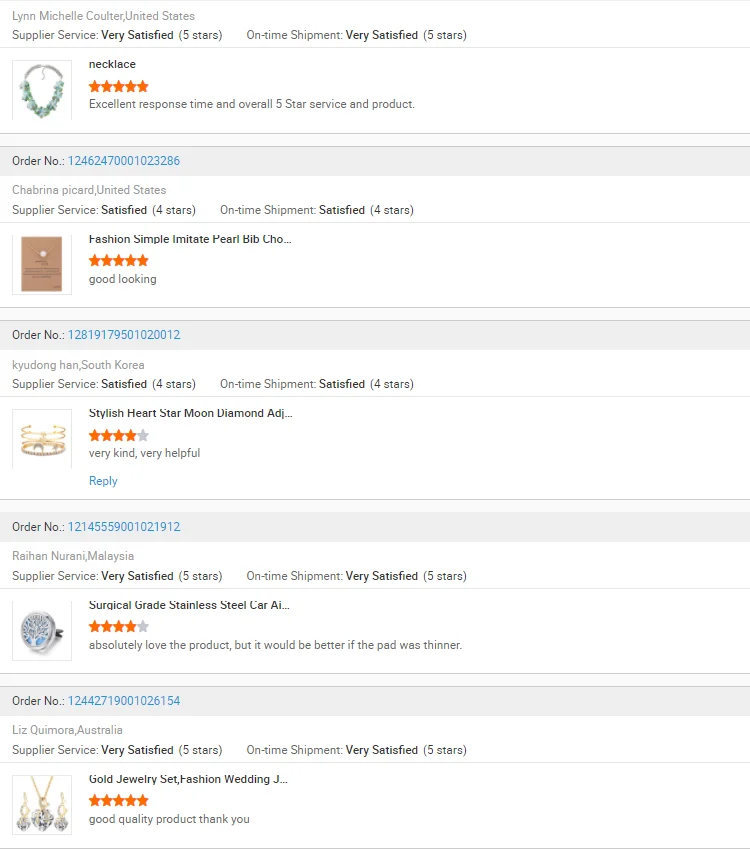The width and height of the screenshot is (750, 849).
Task: Open 'Fashion Simple Imitate Pearl Bib Cho...' title
Action: 190,239
